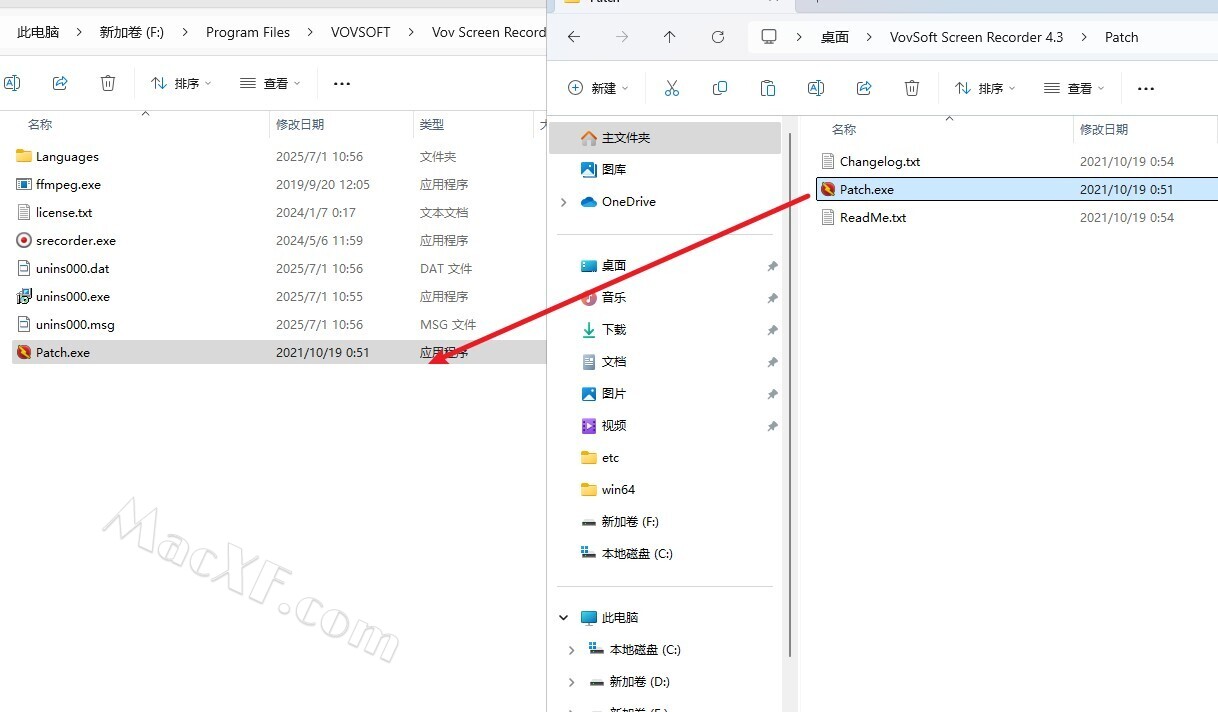Viewport: 1218px width, 712px height.
Task: Click the Up arrow in Patch window
Action: (670, 37)
